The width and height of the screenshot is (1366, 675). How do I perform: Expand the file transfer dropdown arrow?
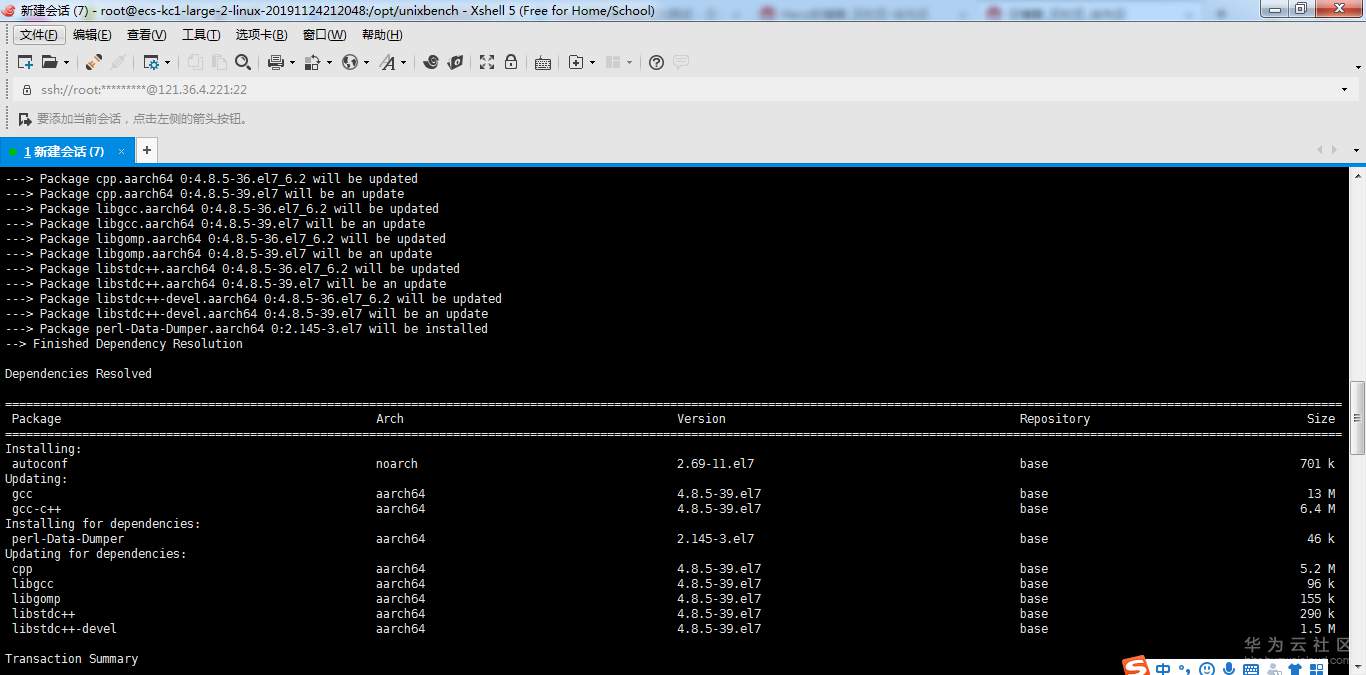pyautogui.click(x=329, y=62)
